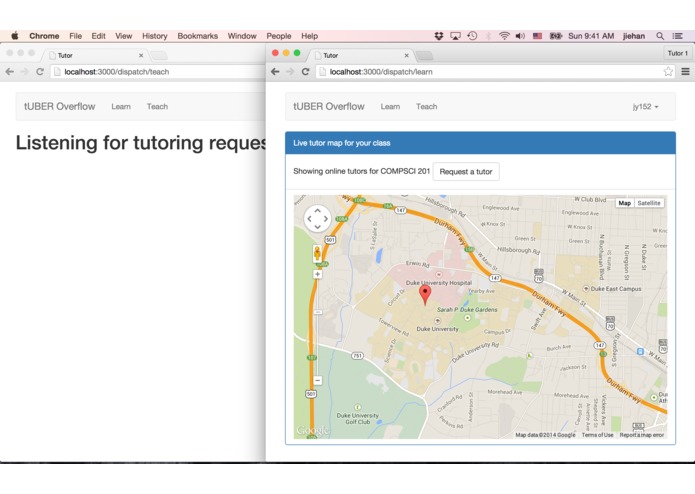This screenshot has width=695, height=494.
Task: Click back arrow in front learn window
Action: tap(275, 71)
